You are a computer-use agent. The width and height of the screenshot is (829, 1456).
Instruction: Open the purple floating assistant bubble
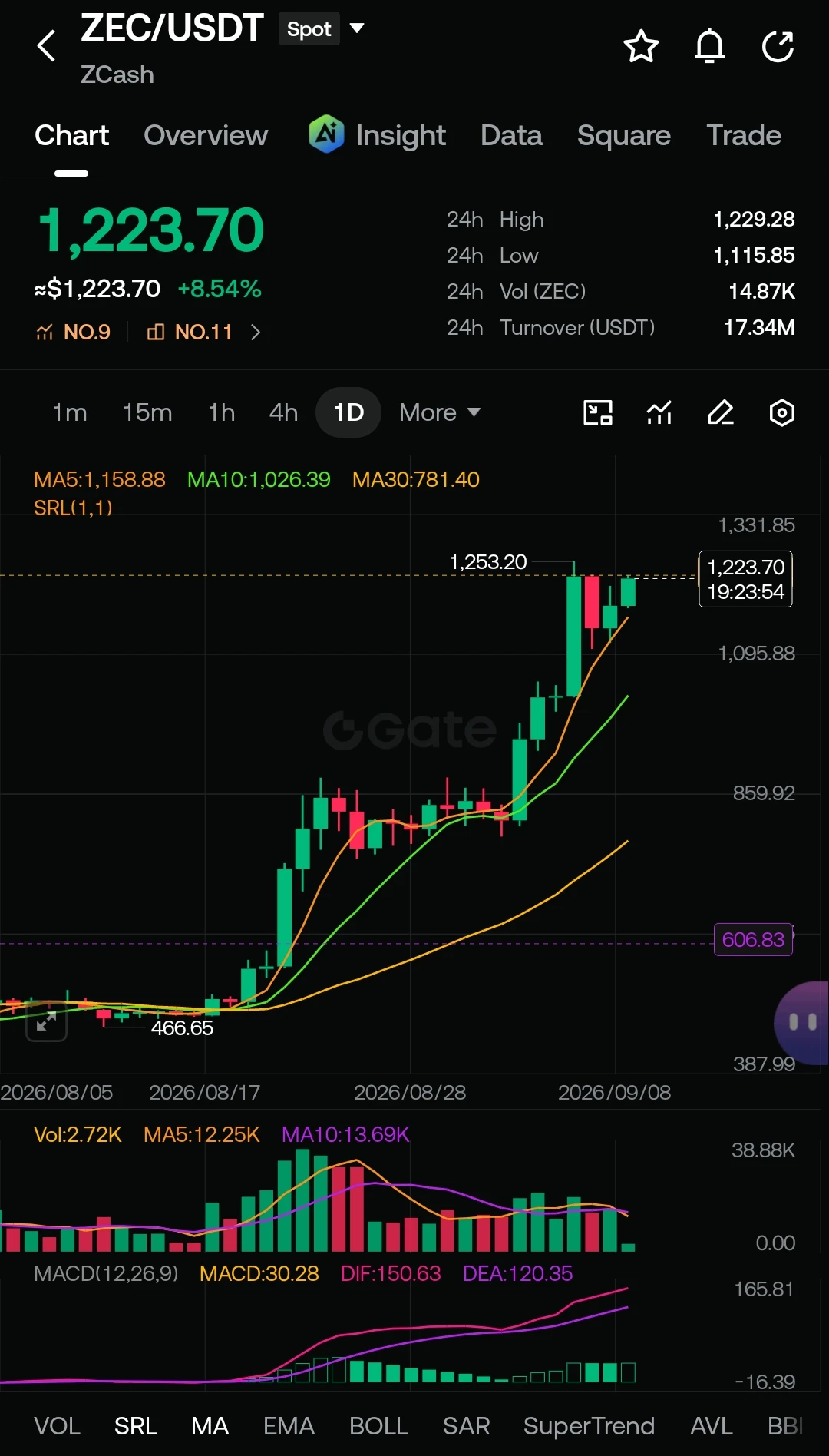click(802, 1022)
